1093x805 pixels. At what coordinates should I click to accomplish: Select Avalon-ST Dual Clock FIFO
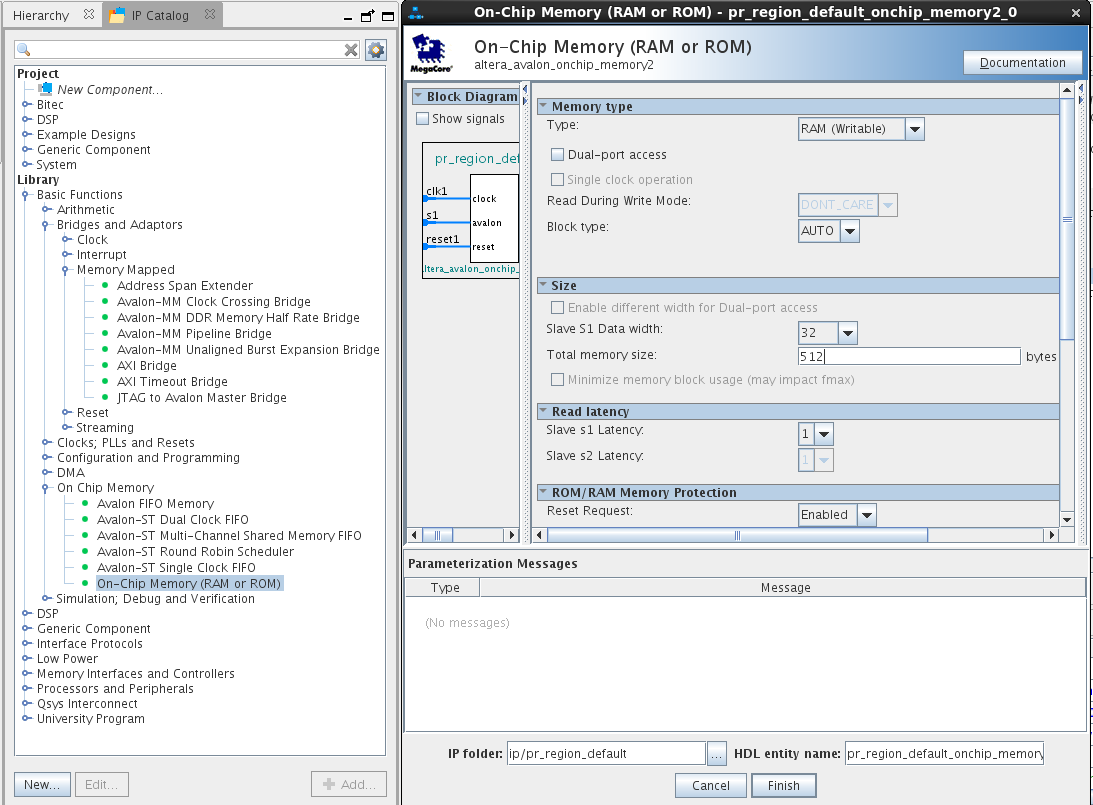coord(172,519)
